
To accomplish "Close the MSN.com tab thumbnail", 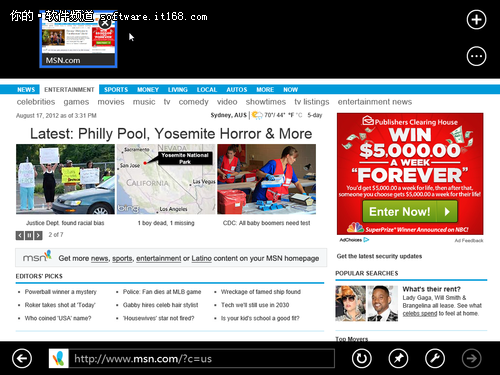I will [105, 23].
